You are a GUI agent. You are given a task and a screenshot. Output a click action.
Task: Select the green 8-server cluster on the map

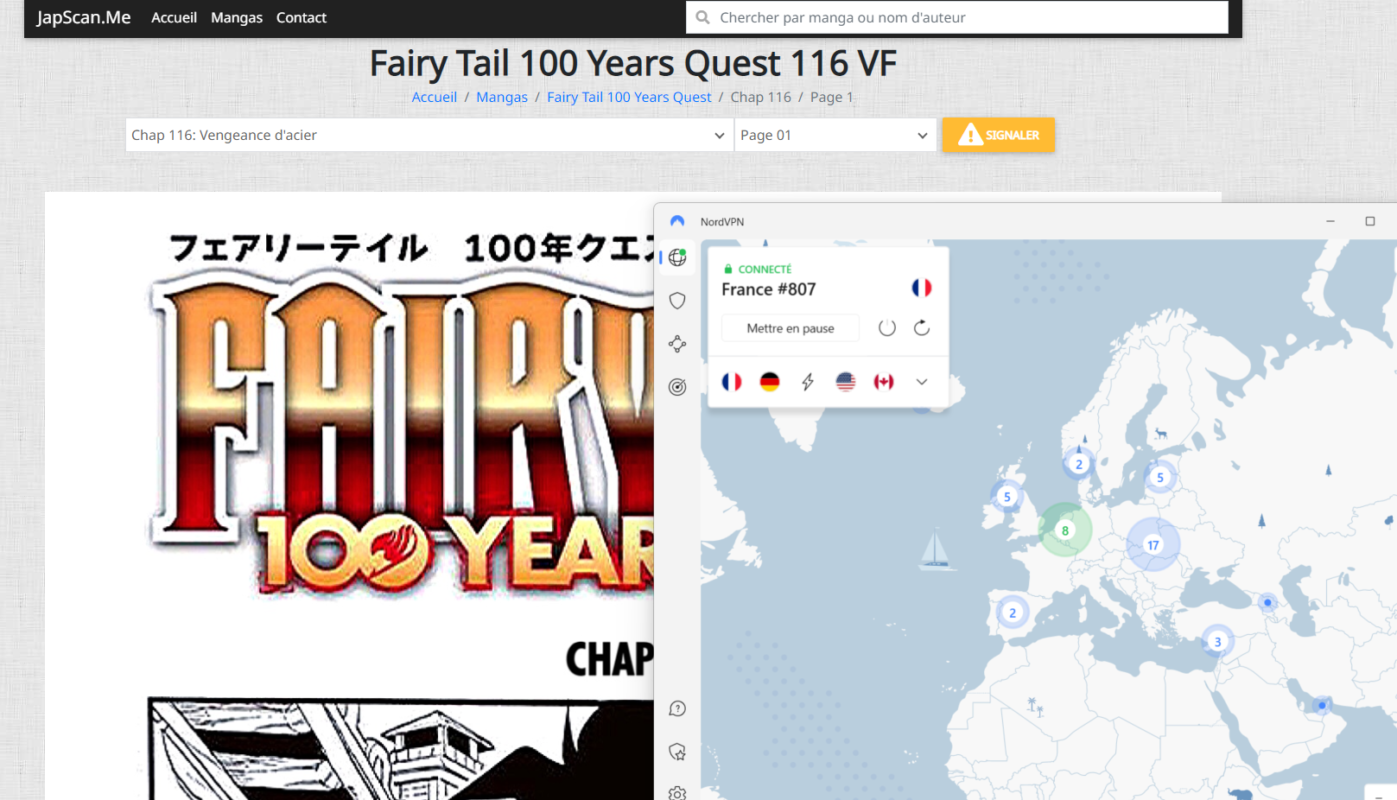click(1065, 530)
